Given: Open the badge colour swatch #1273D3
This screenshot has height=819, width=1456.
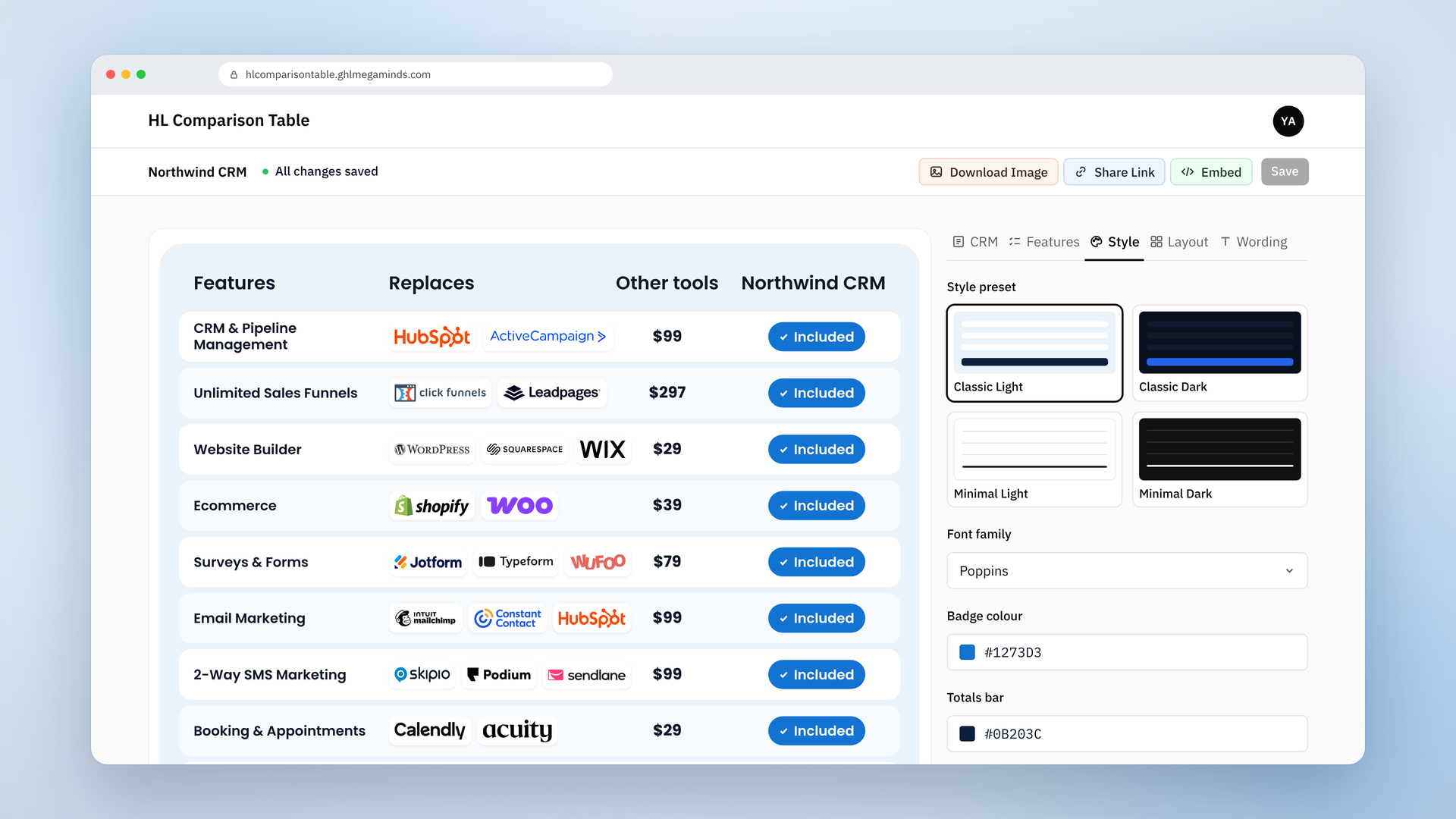Looking at the screenshot, I should pyautogui.click(x=967, y=653).
